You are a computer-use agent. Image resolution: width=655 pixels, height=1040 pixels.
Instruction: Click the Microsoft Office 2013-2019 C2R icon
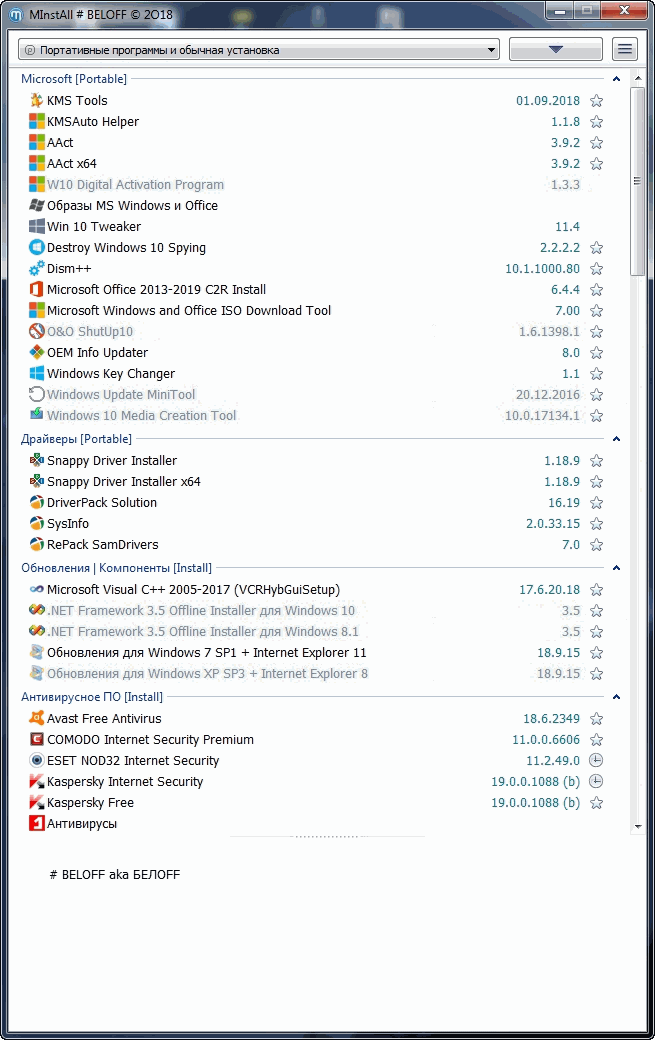[x=36, y=289]
